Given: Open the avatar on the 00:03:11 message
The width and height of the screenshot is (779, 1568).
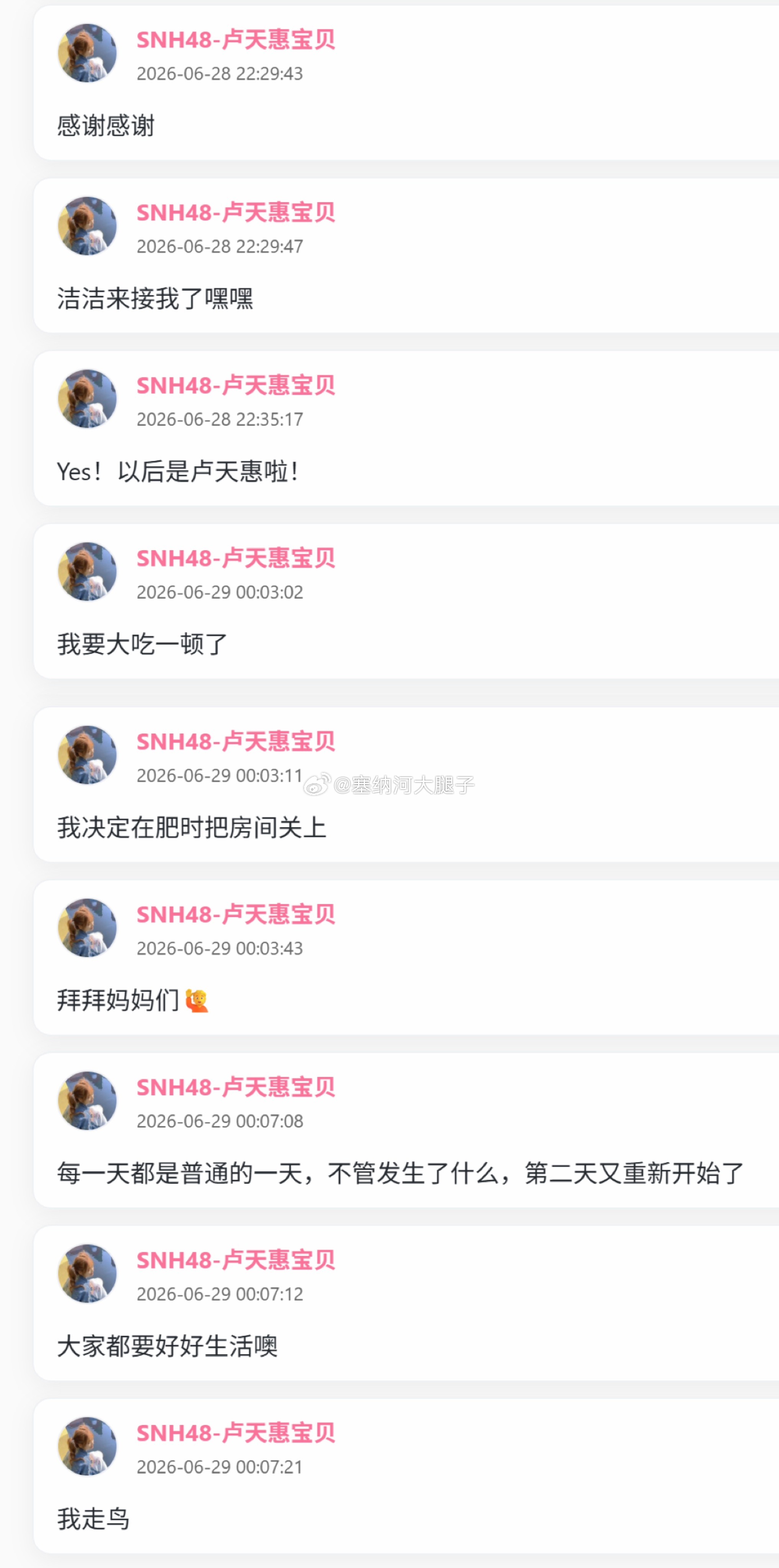Looking at the screenshot, I should pyautogui.click(x=87, y=755).
